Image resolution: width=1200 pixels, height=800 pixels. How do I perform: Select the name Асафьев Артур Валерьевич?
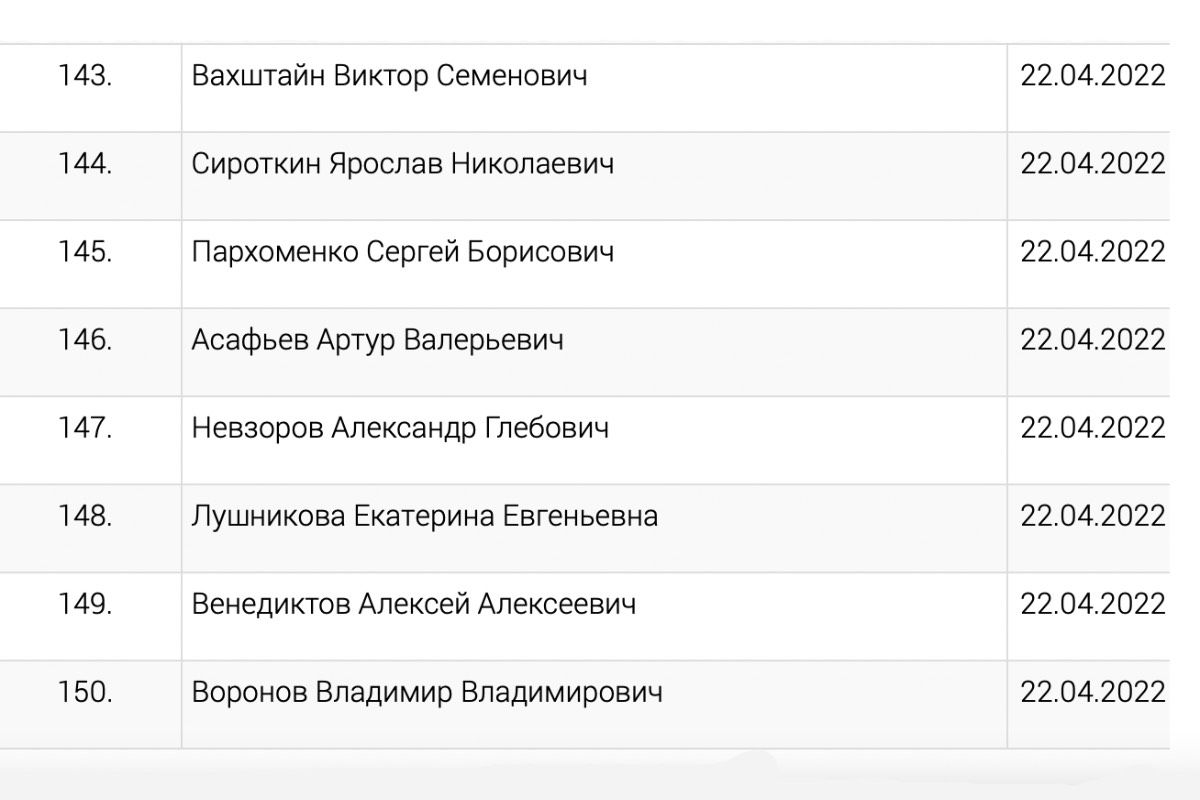pyautogui.click(x=377, y=340)
